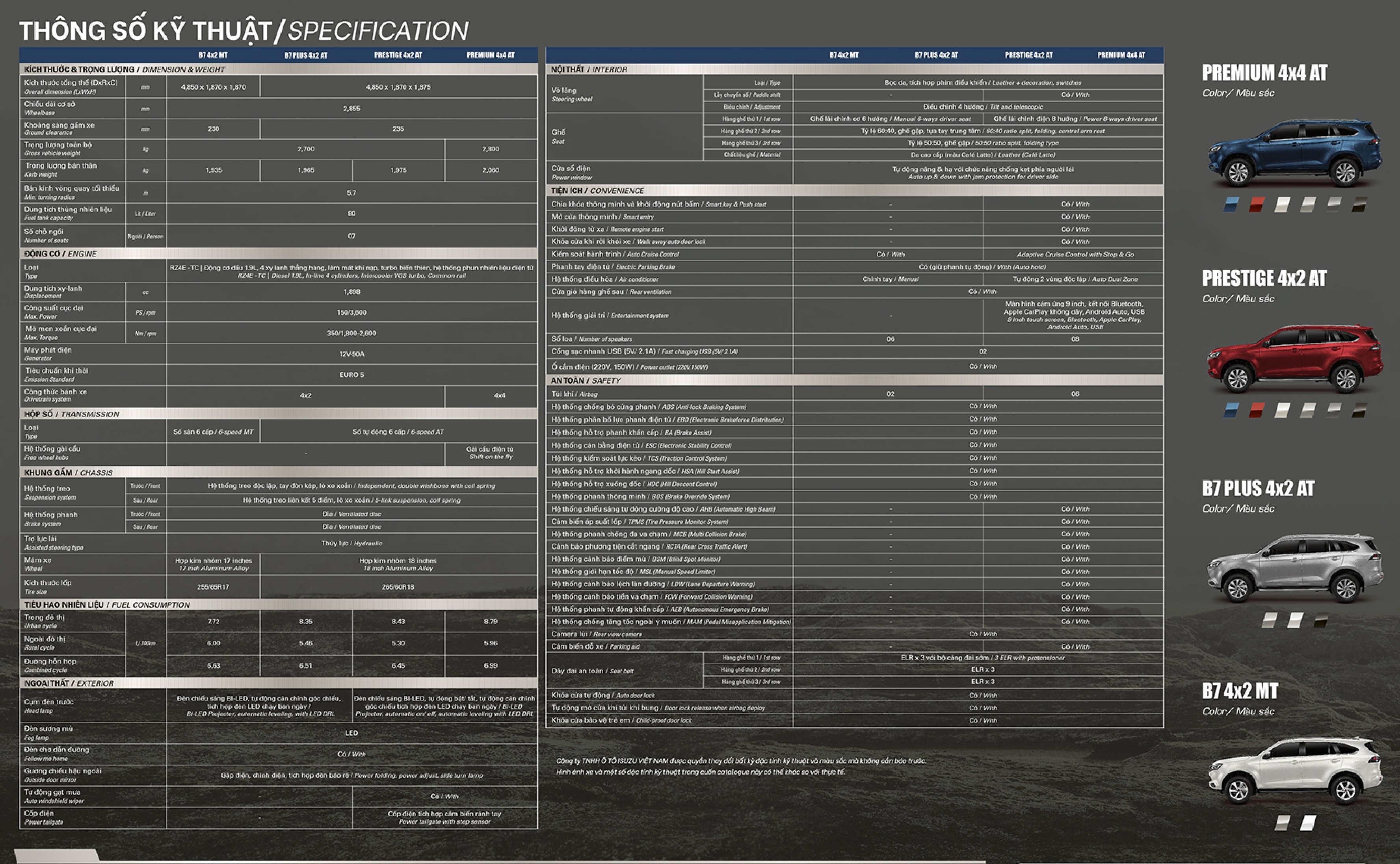
Task: Select the white swatch under B7 PLUS 4x2 AT car
Action: pyautogui.click(x=1296, y=620)
